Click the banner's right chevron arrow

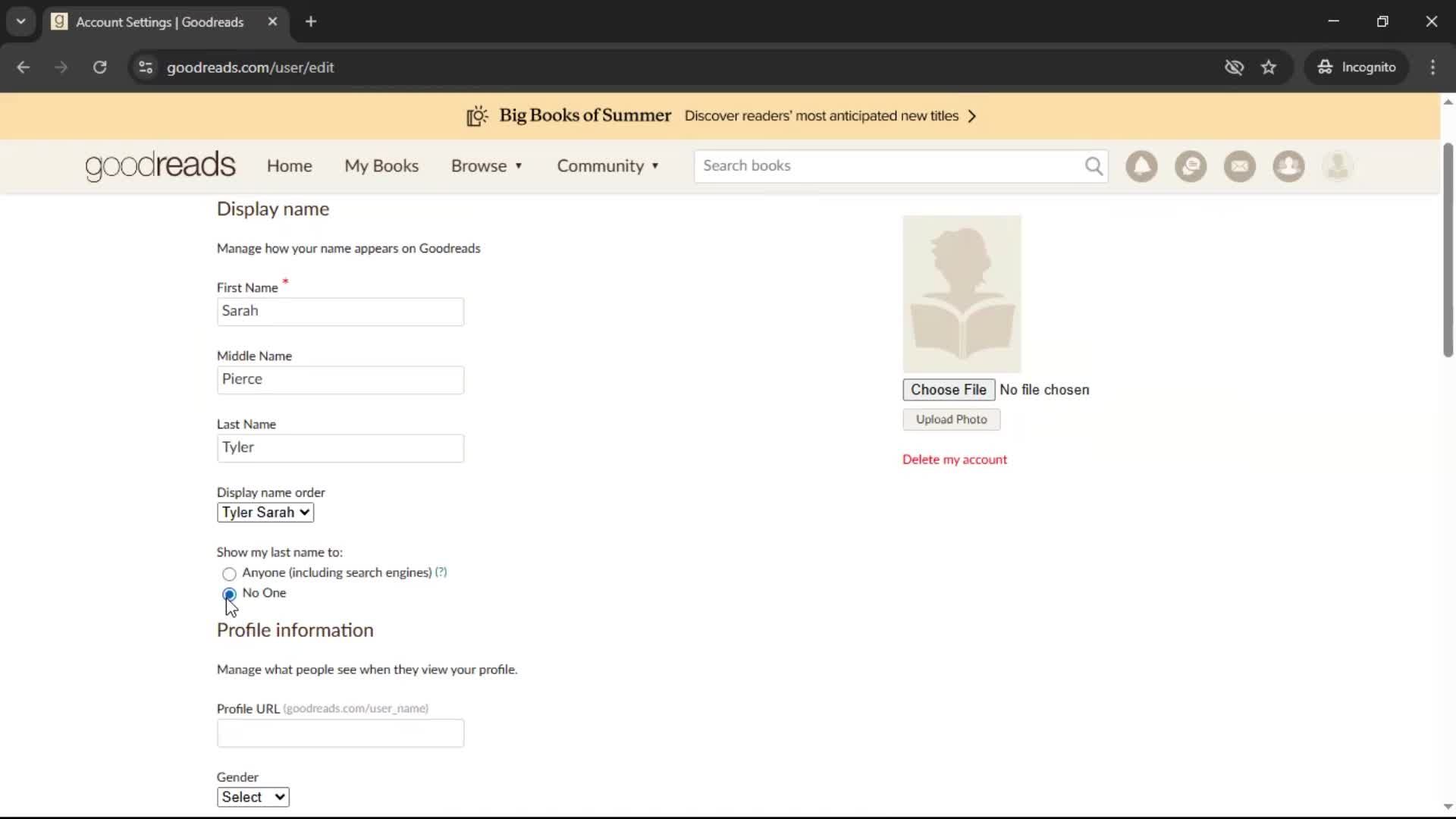(972, 116)
